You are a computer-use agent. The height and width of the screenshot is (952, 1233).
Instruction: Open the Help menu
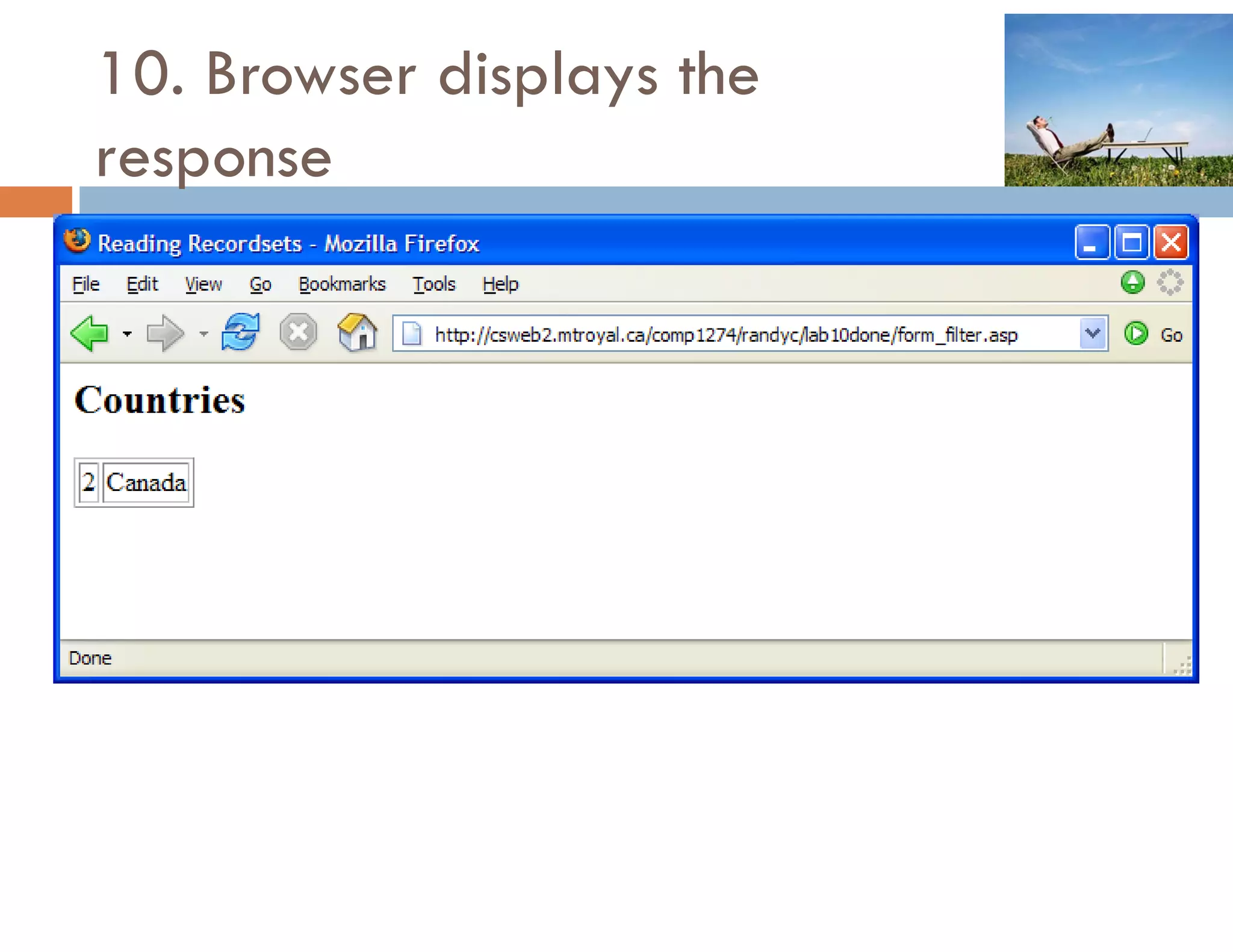point(500,284)
